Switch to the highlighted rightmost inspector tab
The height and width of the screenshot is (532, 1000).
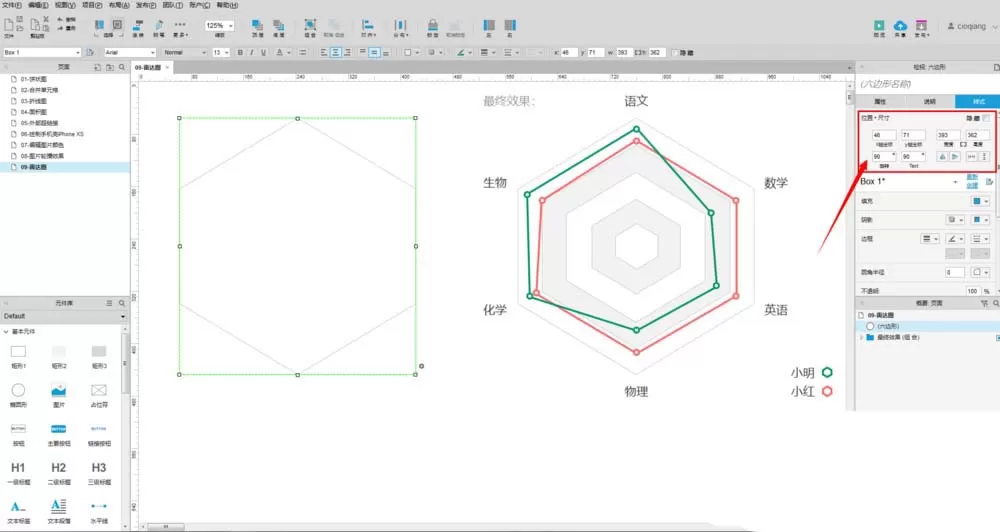click(979, 101)
